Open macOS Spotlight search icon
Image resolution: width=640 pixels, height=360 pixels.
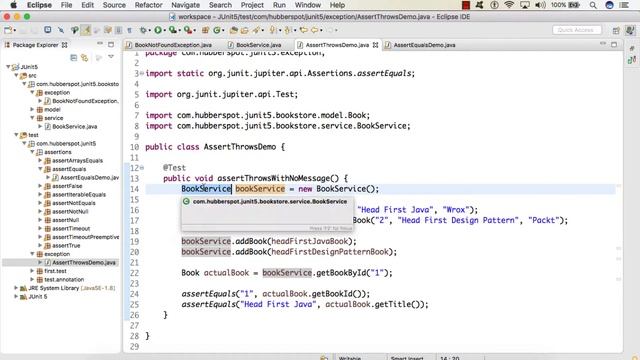(593, 5)
